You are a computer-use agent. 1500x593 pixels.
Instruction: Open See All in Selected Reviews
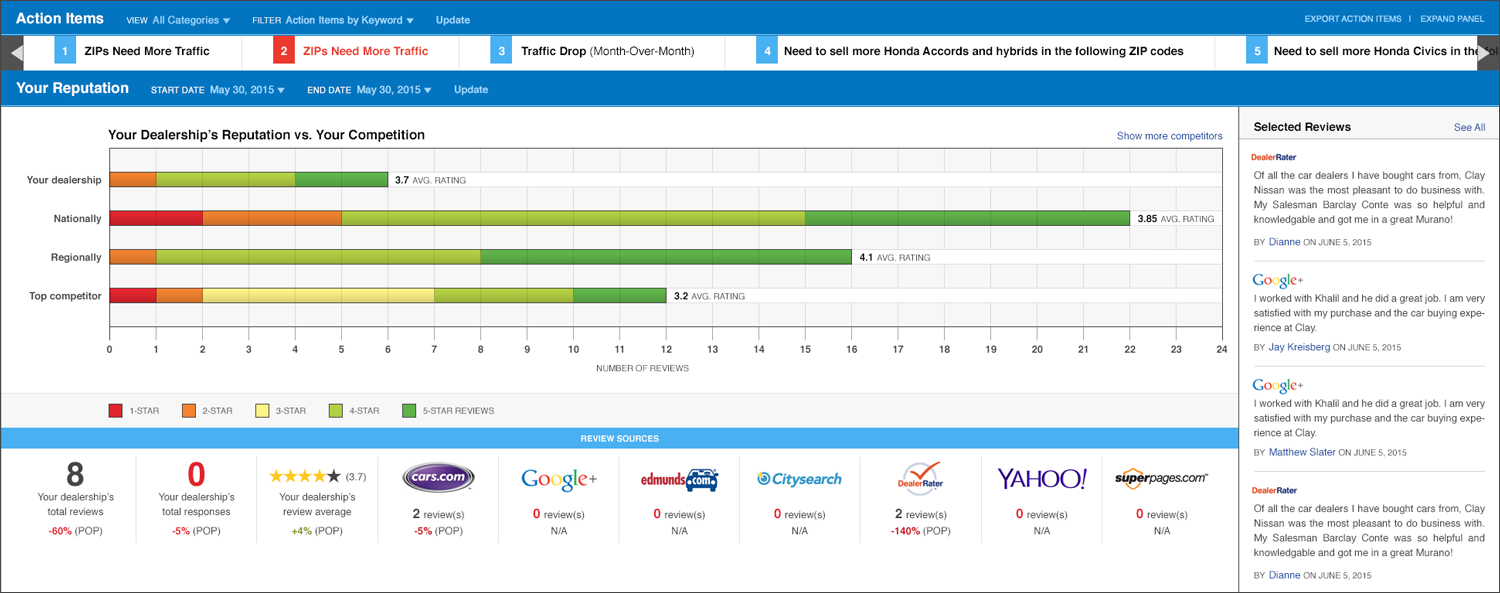tap(1469, 128)
